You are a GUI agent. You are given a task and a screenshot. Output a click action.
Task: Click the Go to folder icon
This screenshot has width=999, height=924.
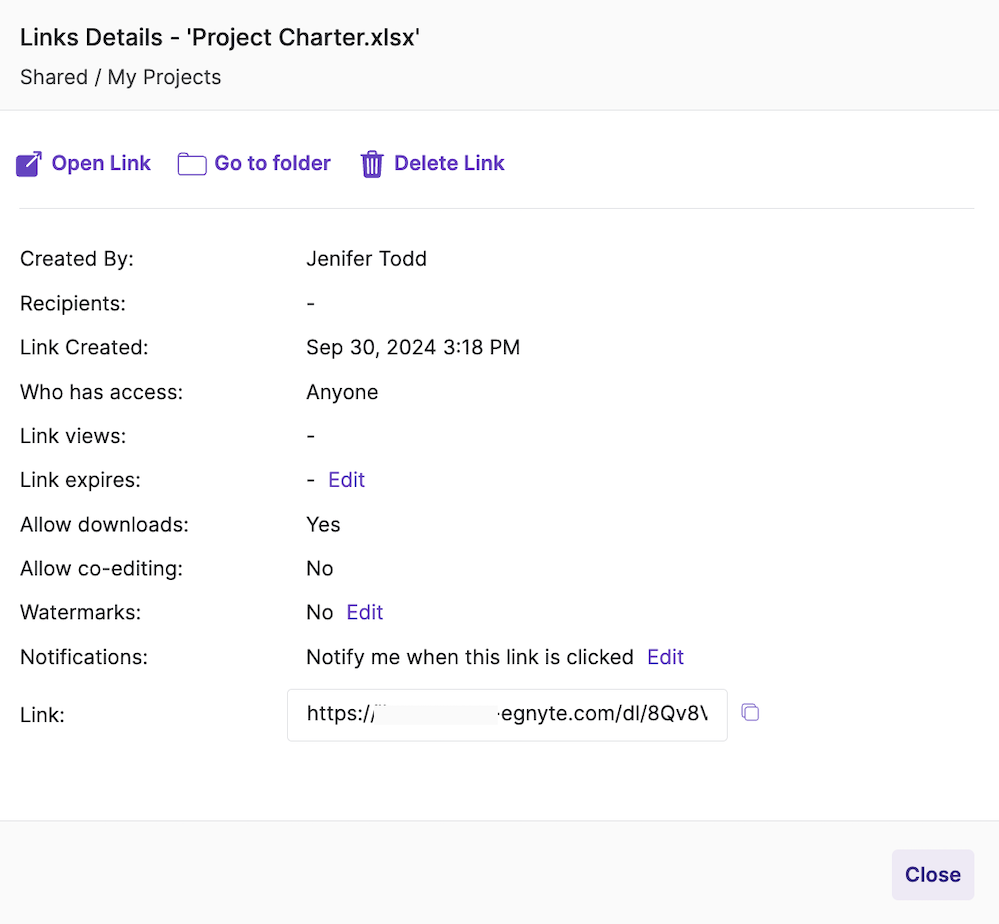192,164
